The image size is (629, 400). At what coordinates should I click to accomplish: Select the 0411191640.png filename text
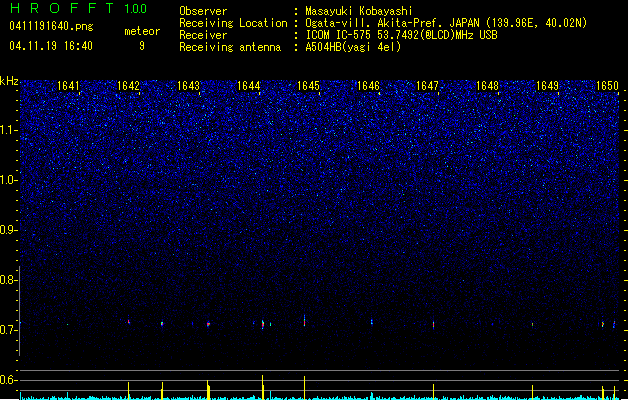[51, 26]
